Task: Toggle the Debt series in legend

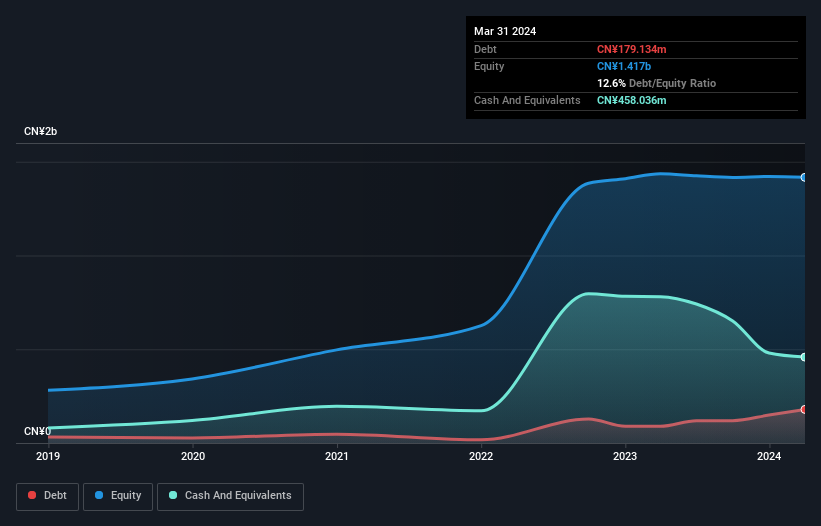Action: point(48,496)
